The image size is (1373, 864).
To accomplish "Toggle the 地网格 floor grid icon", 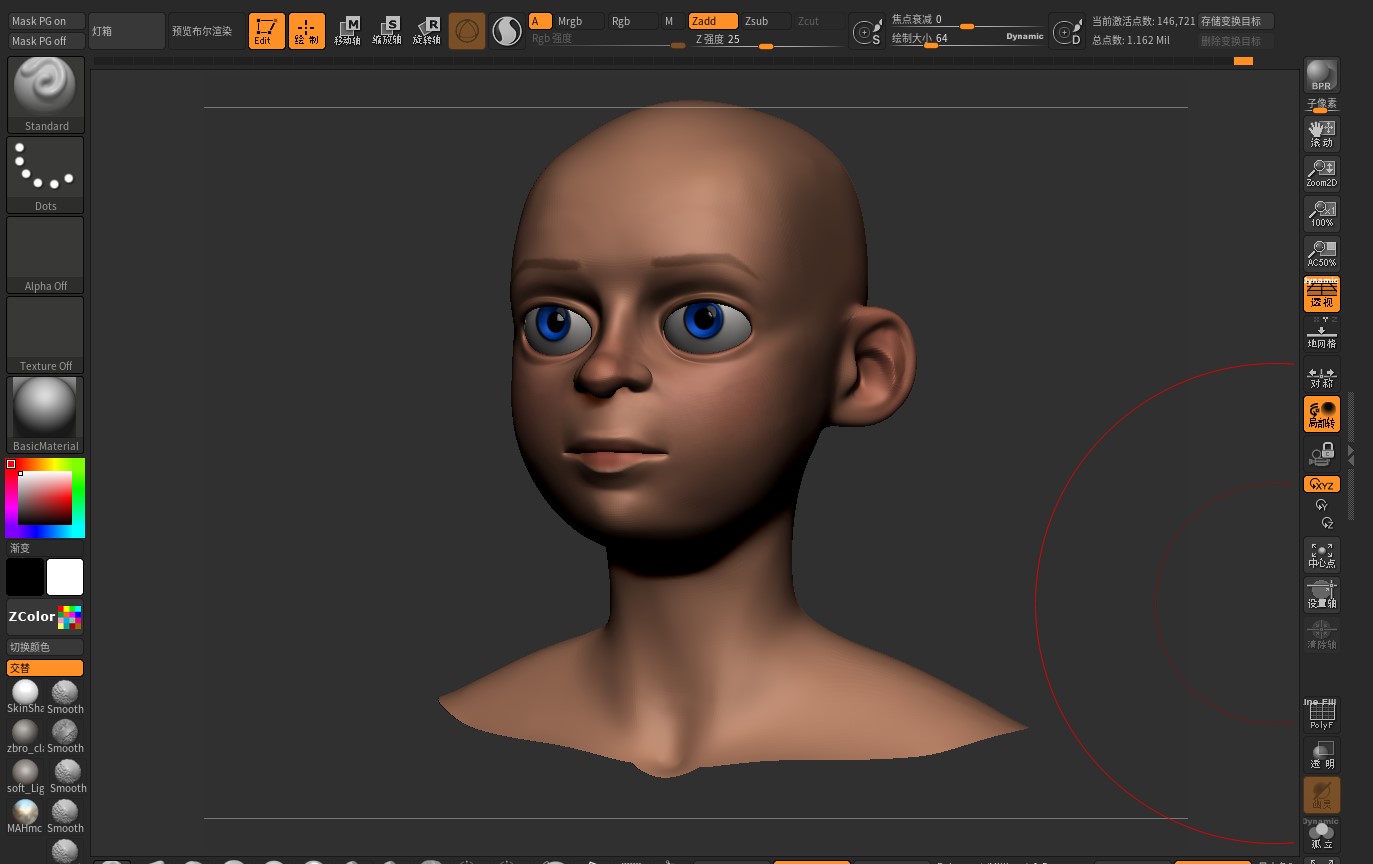I will [x=1322, y=334].
